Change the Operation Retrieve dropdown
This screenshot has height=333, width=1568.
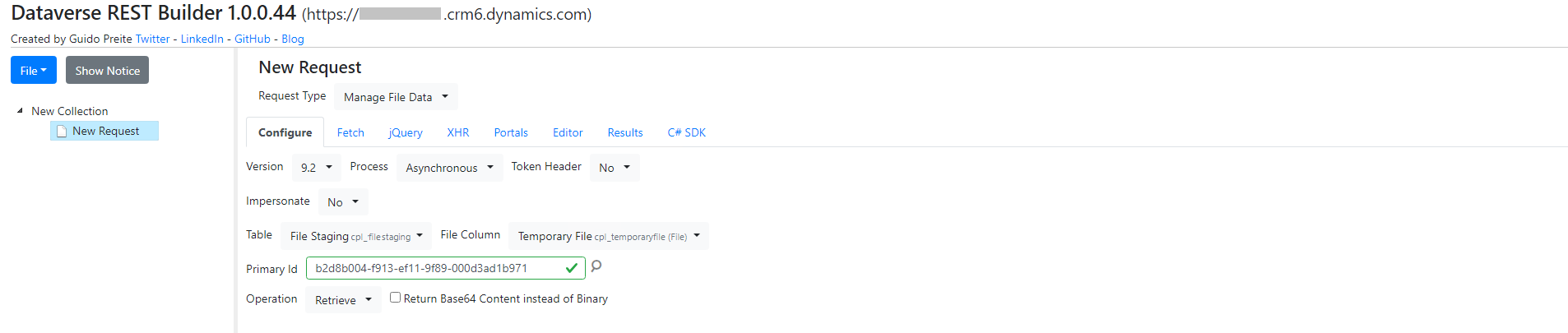(343, 300)
